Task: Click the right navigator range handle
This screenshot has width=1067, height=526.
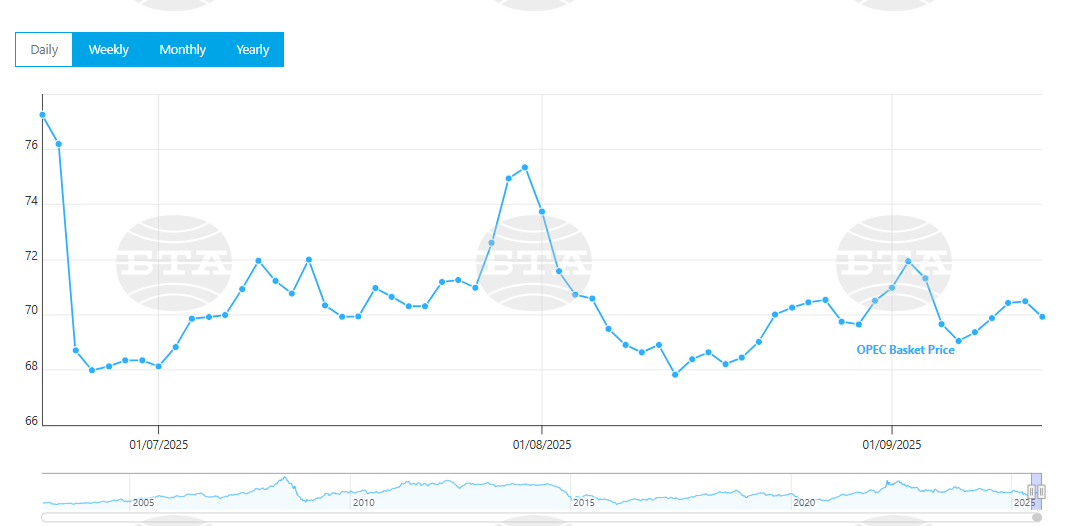Action: pos(1041,491)
